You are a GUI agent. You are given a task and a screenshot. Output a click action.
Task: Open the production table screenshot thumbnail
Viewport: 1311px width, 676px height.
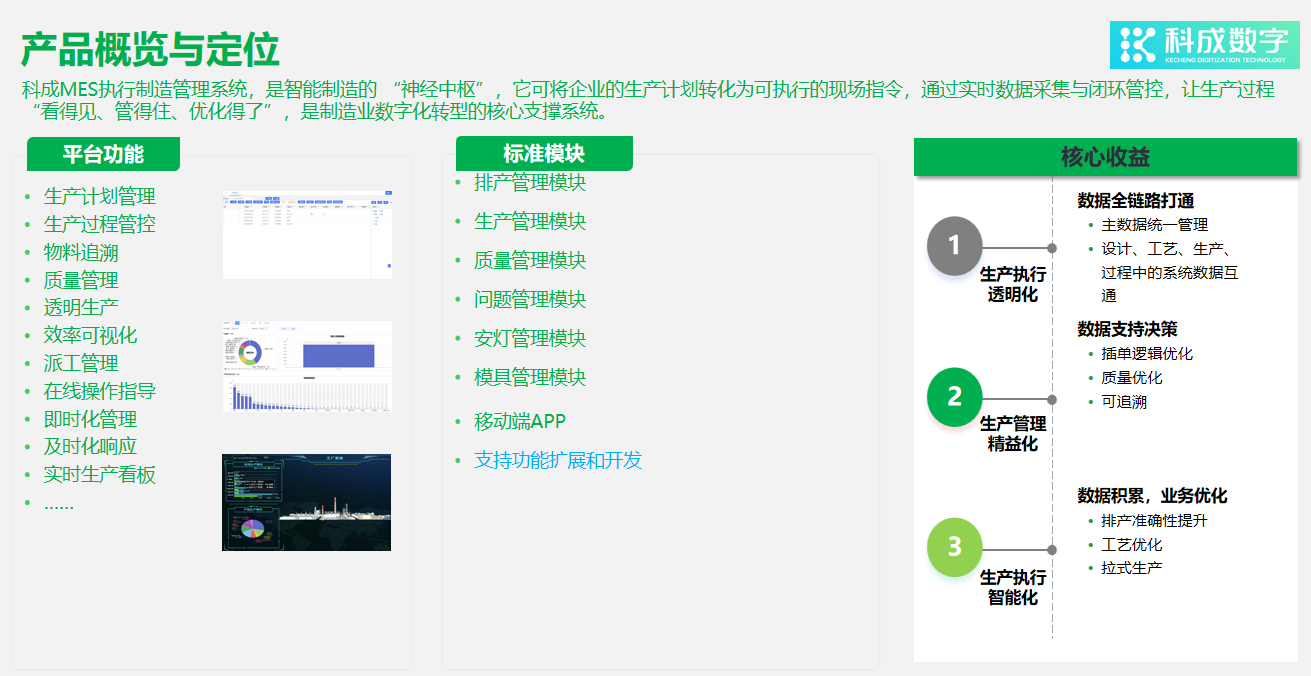(x=306, y=233)
